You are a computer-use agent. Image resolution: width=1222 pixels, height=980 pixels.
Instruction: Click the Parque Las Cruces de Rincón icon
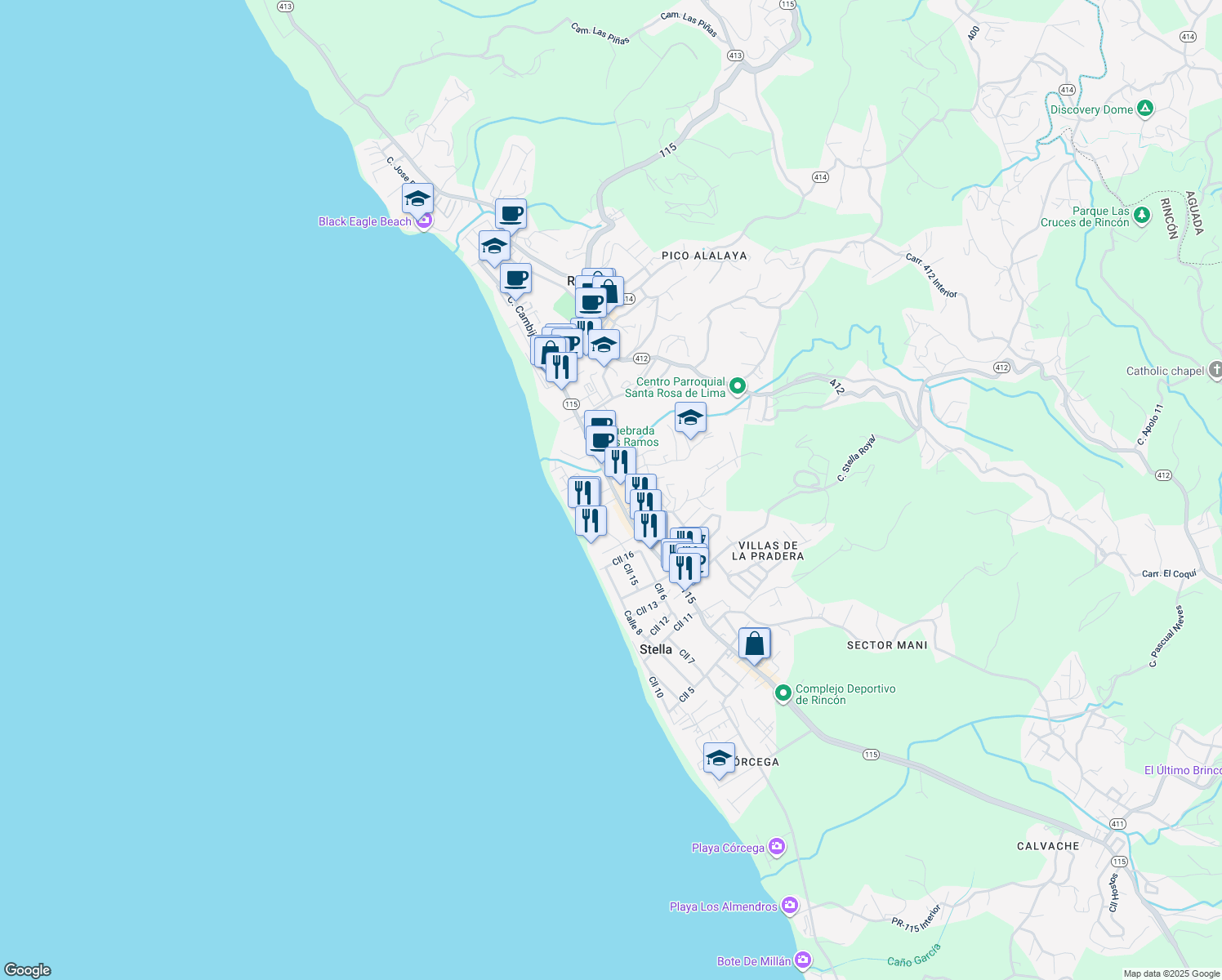point(1142,216)
